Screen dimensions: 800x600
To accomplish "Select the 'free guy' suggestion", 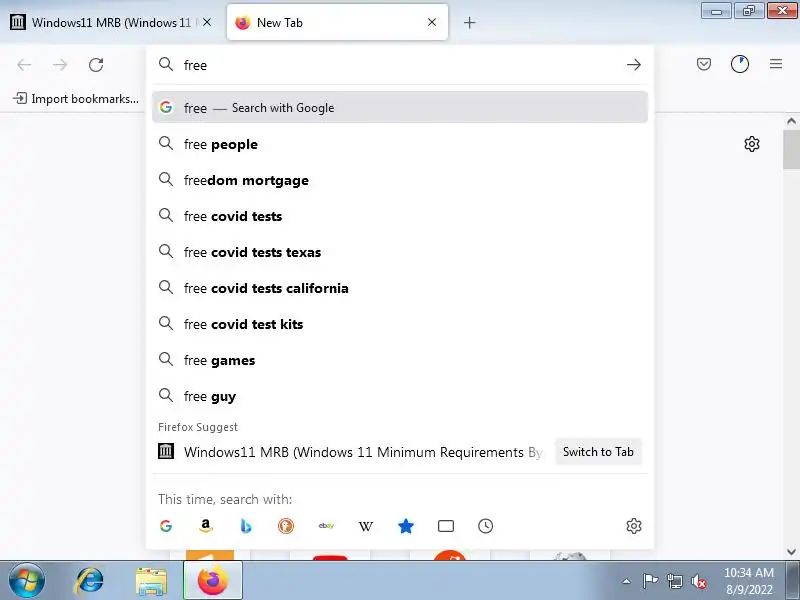I will tap(400, 396).
